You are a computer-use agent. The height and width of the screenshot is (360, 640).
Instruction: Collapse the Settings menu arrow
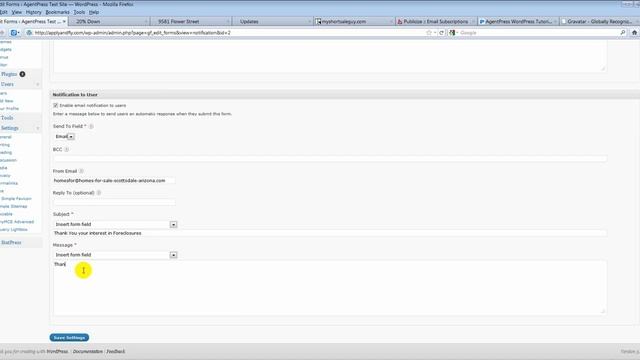coord(38,128)
